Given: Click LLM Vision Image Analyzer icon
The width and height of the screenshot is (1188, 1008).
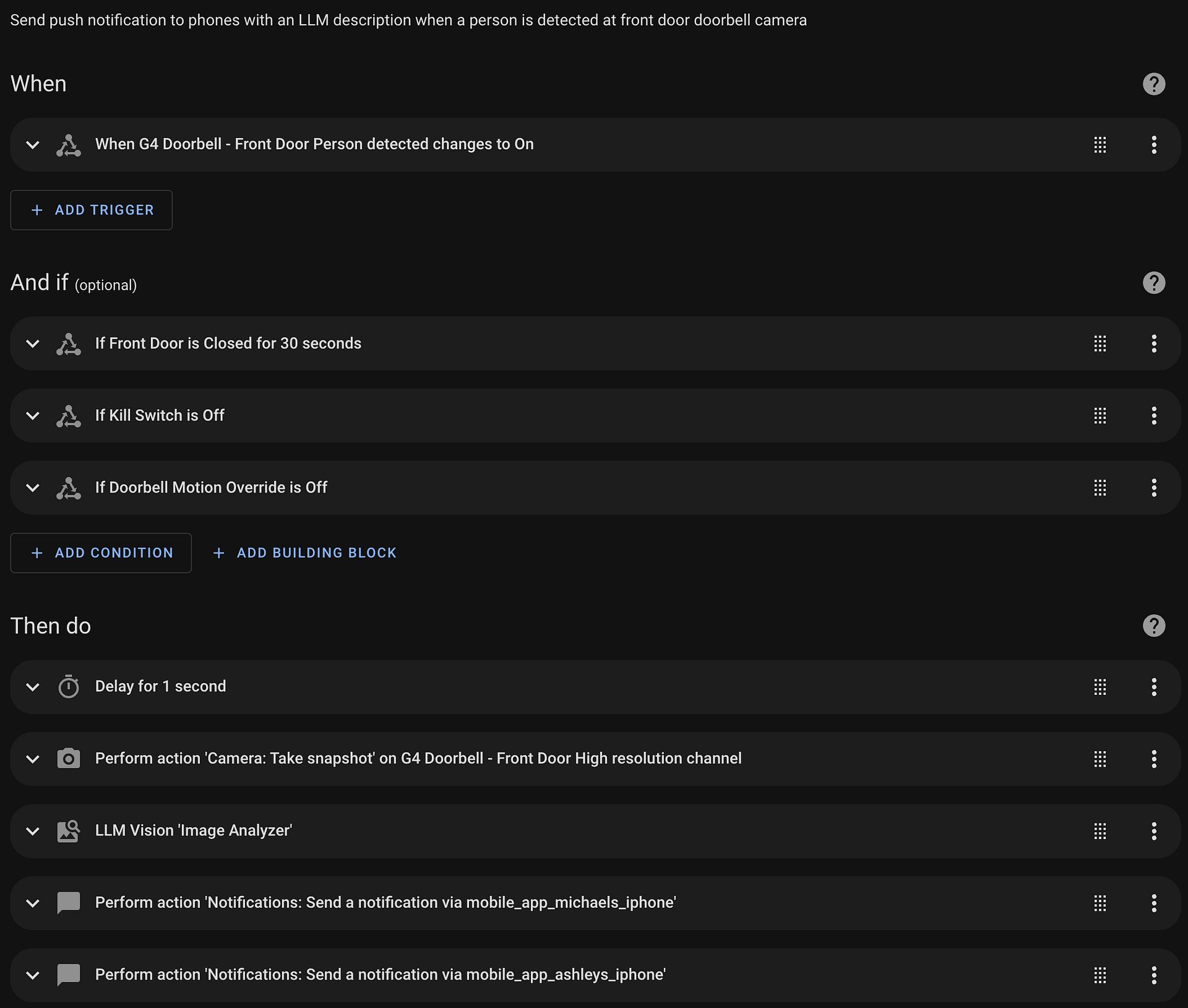Looking at the screenshot, I should coord(68,830).
